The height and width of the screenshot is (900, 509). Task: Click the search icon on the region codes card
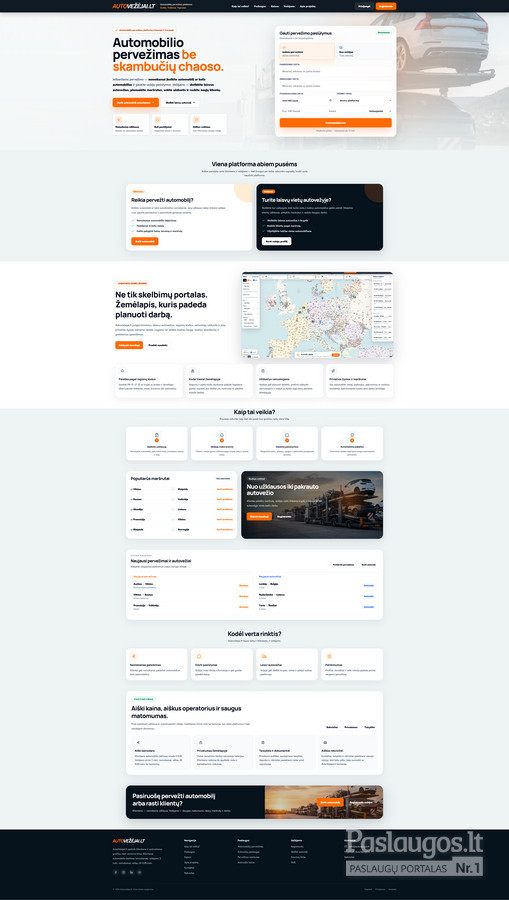point(122,371)
